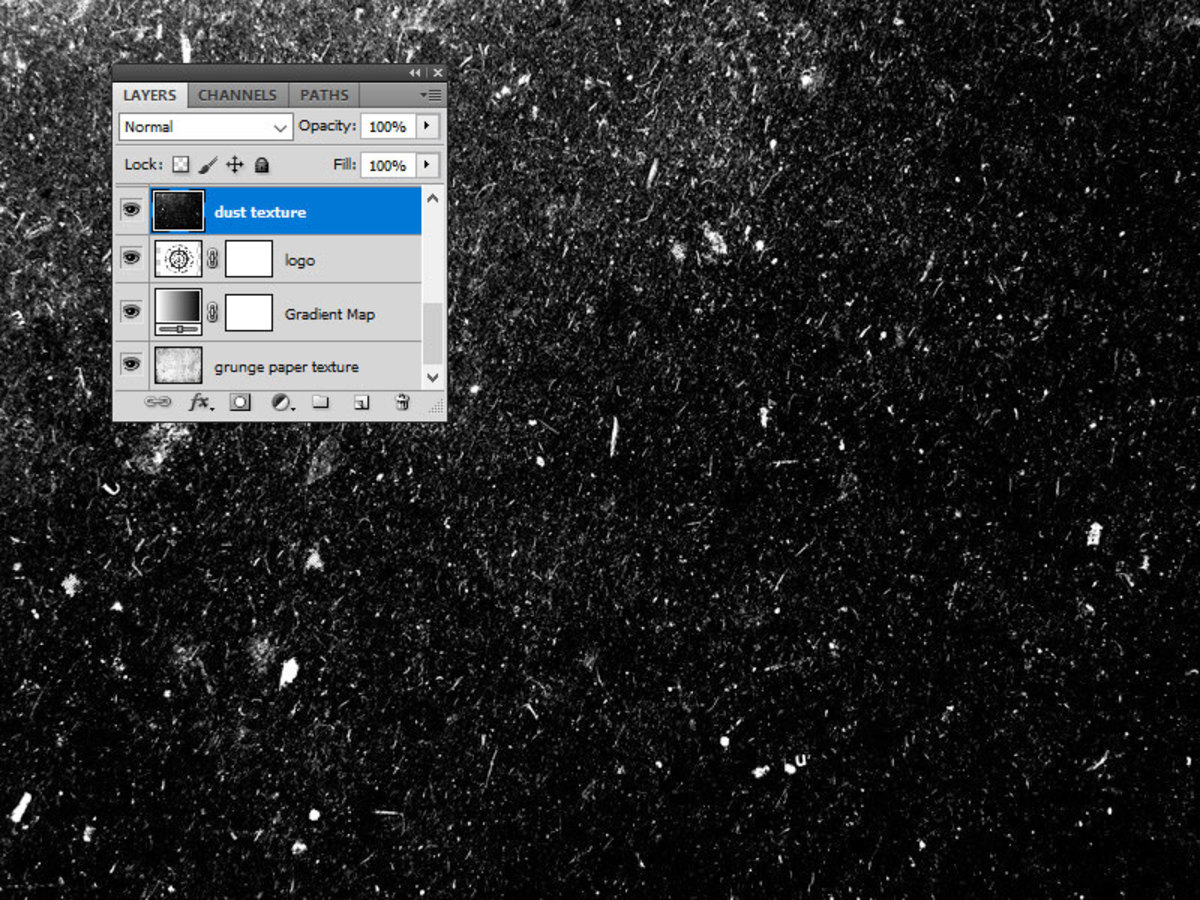Hide the dust texture layer
The image size is (1200, 900).
(131, 210)
